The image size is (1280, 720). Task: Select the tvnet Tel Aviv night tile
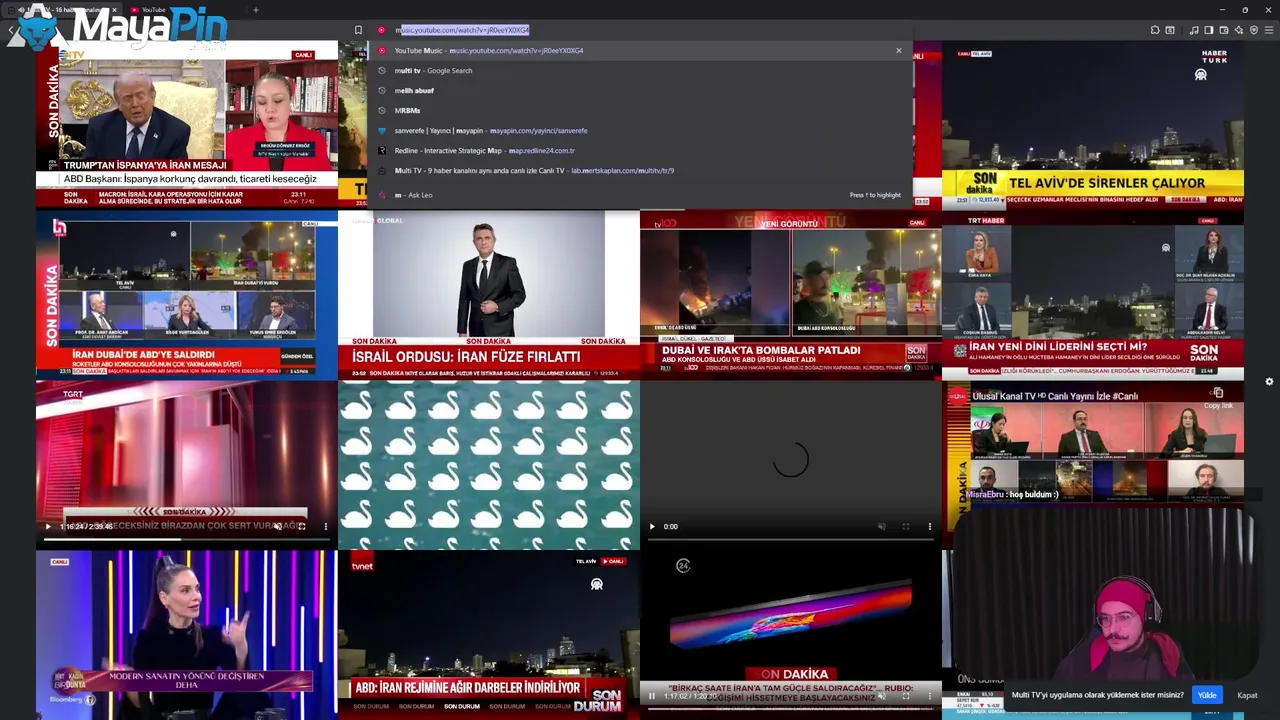(x=489, y=635)
